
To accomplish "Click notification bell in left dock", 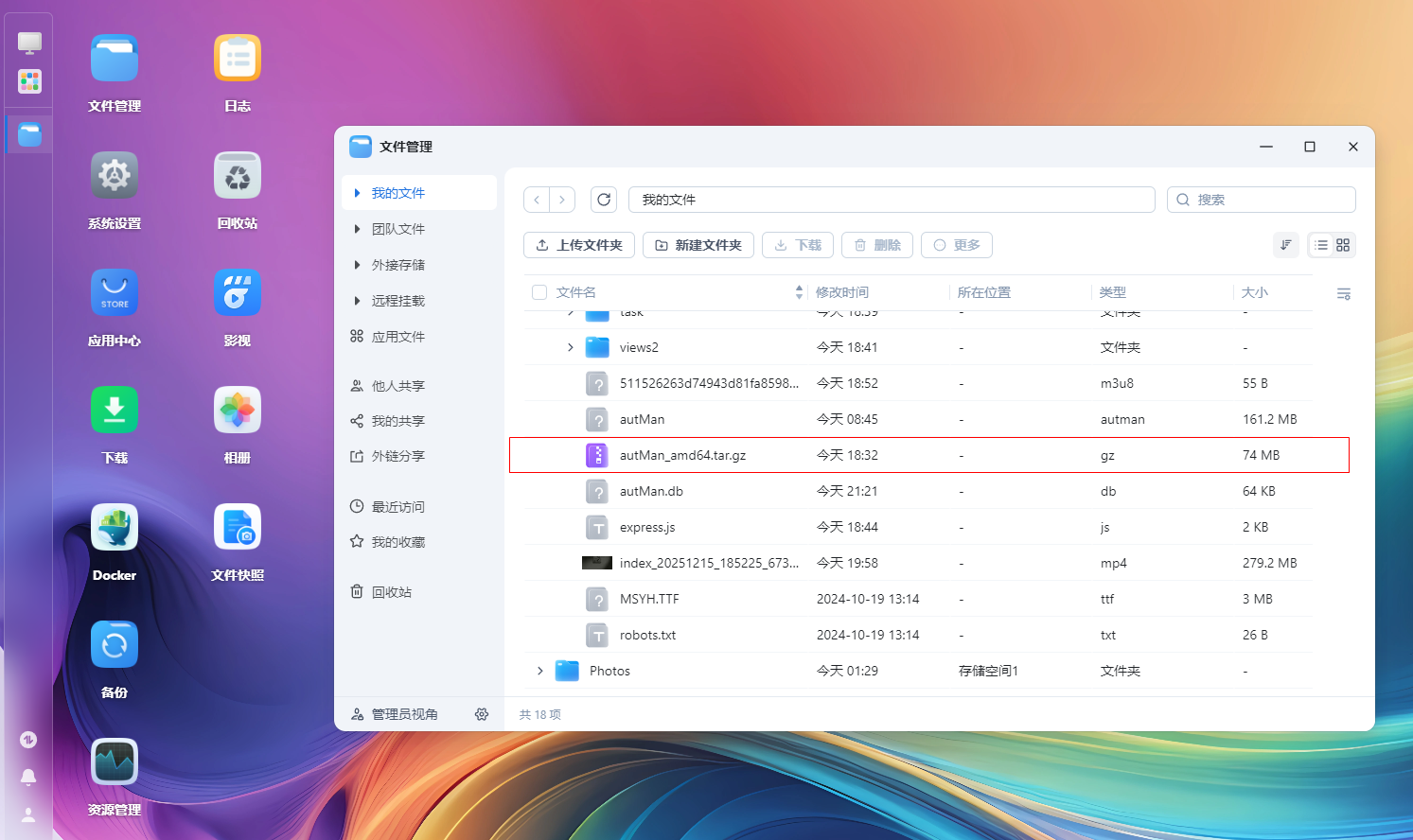I will (28, 777).
